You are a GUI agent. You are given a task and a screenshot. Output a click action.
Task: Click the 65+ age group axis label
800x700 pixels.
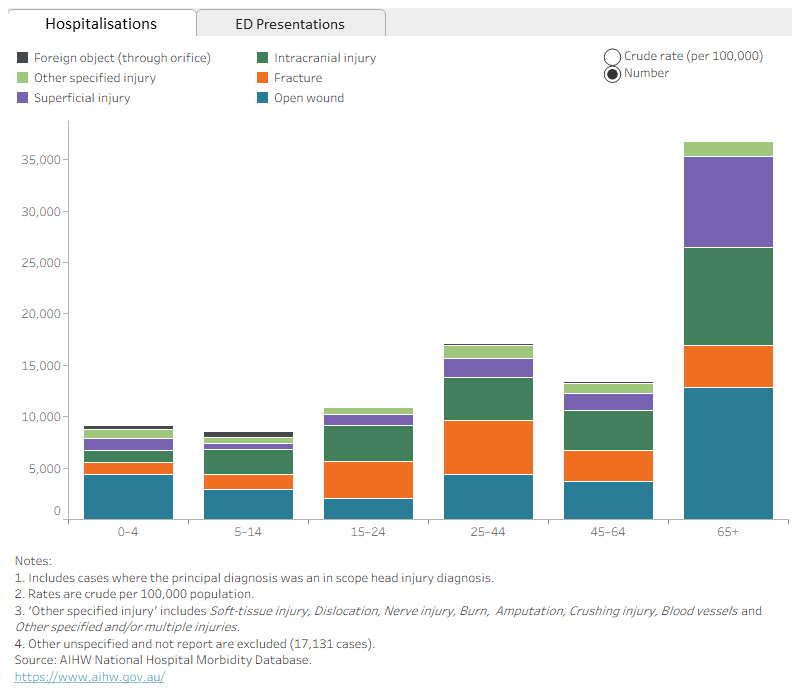[728, 532]
